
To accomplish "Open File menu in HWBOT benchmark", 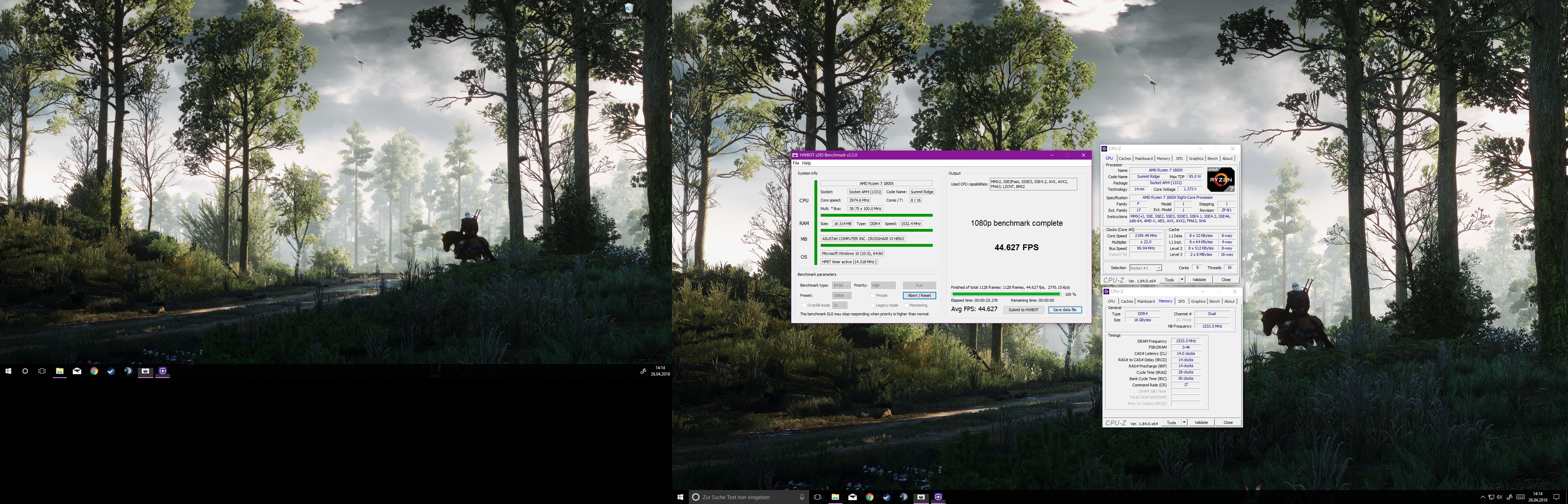I will 796,163.
